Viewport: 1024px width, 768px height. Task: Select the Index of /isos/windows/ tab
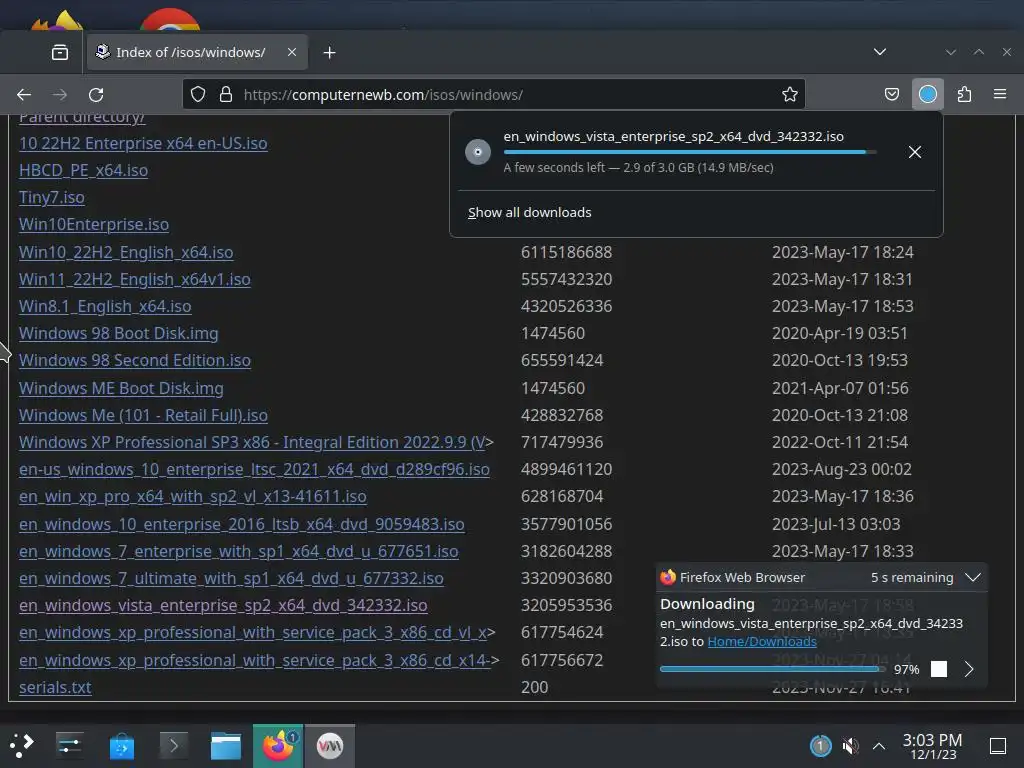point(197,52)
